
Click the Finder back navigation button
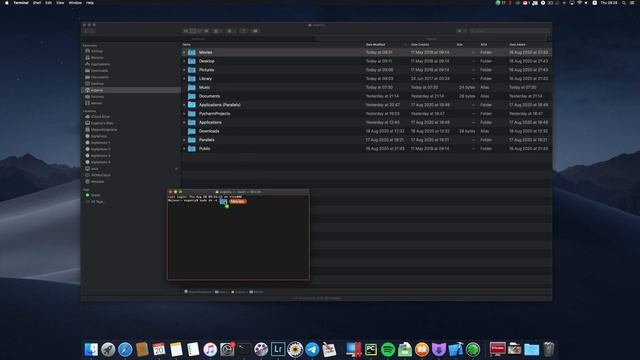click(87, 31)
